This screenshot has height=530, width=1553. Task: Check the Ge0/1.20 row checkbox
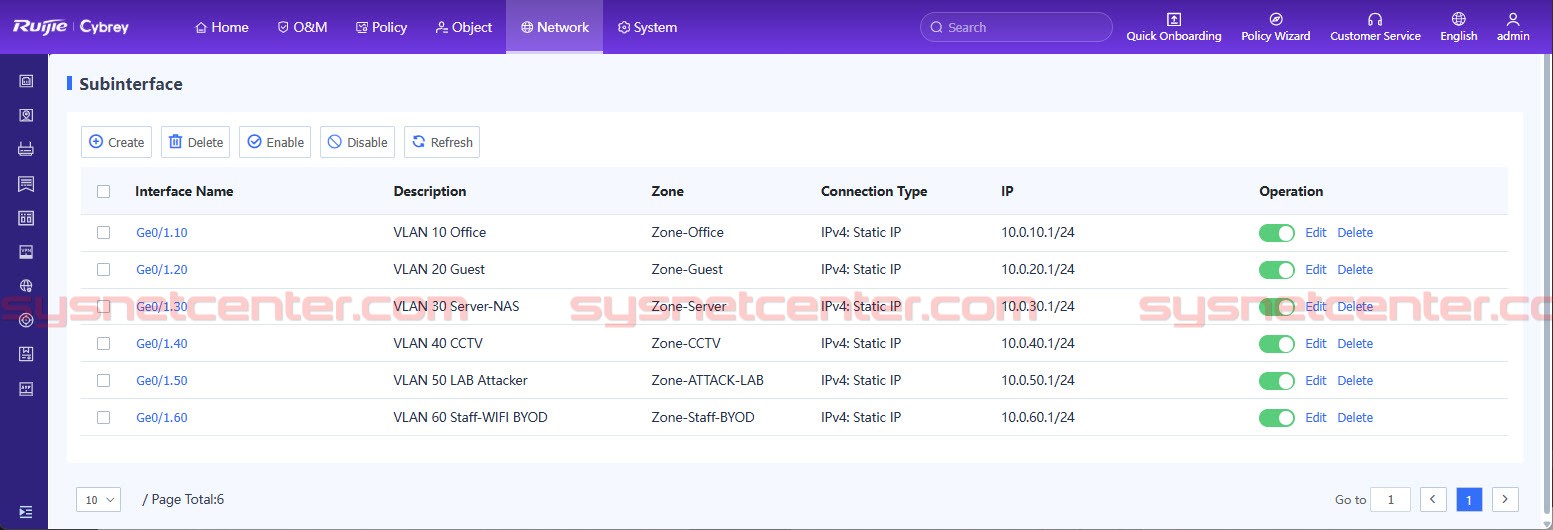[x=103, y=269]
